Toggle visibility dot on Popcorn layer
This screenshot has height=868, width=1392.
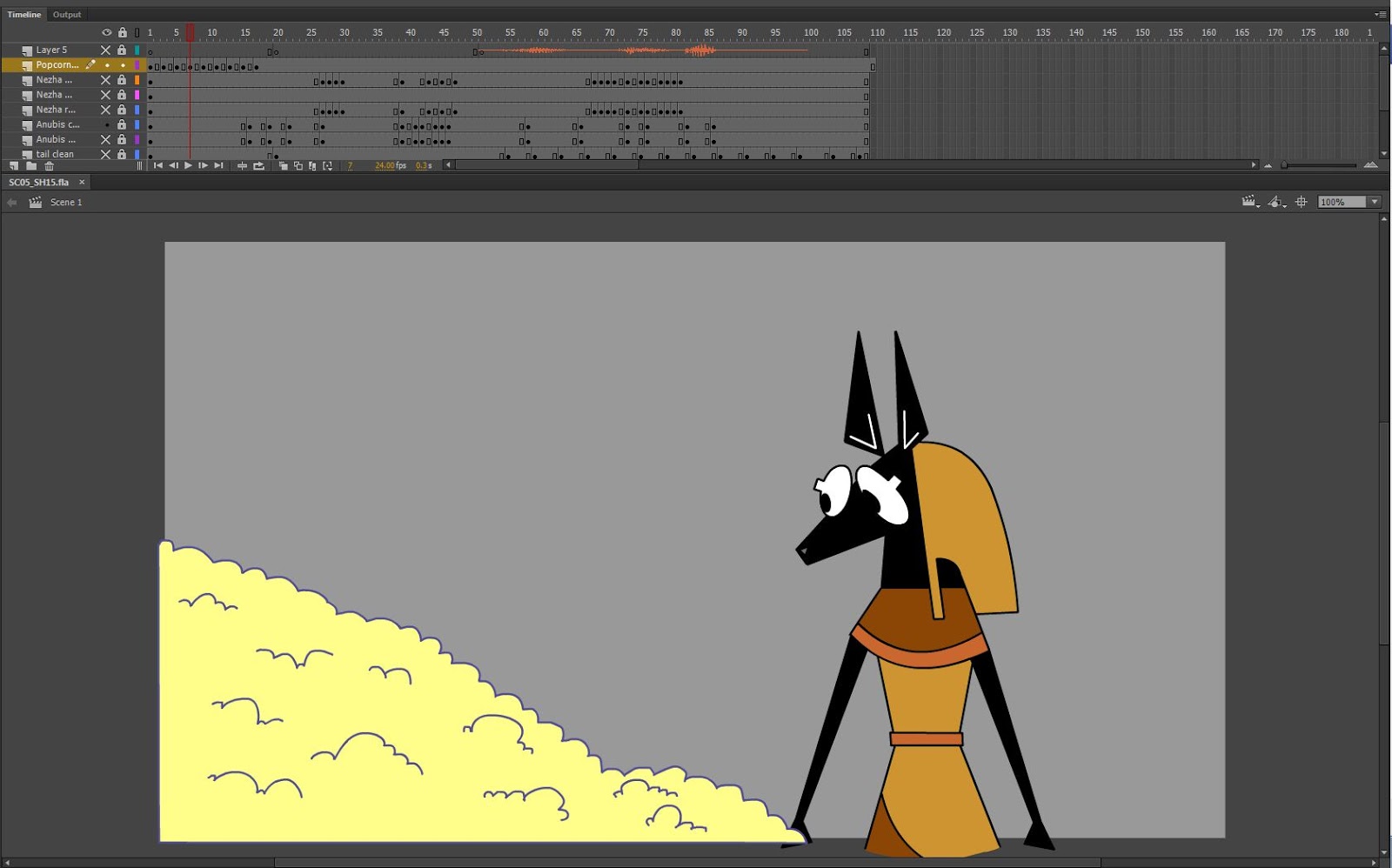pos(107,65)
